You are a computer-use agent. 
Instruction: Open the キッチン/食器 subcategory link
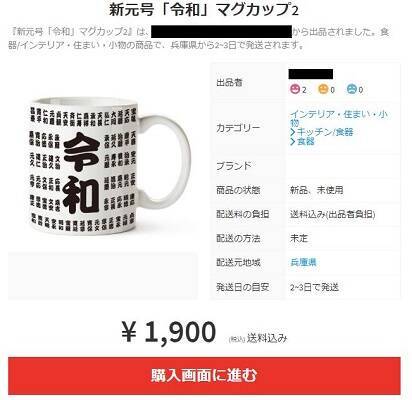click(x=325, y=132)
